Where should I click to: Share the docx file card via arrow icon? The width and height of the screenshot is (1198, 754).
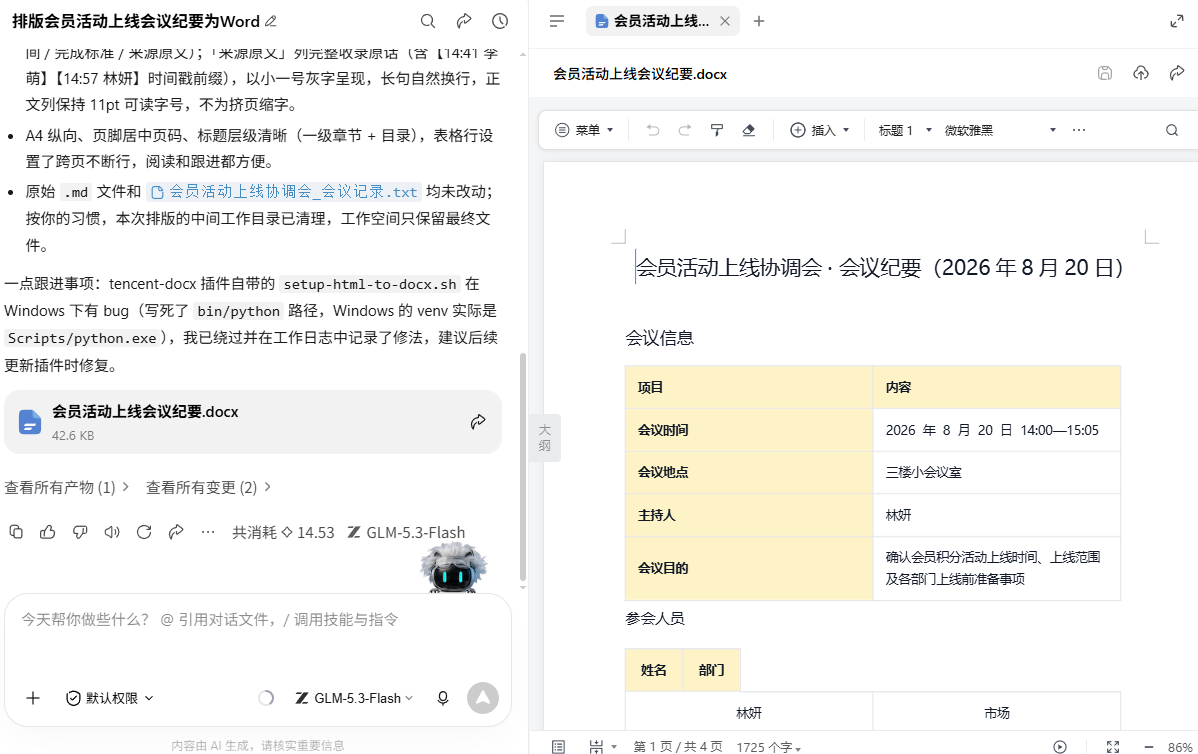point(478,422)
